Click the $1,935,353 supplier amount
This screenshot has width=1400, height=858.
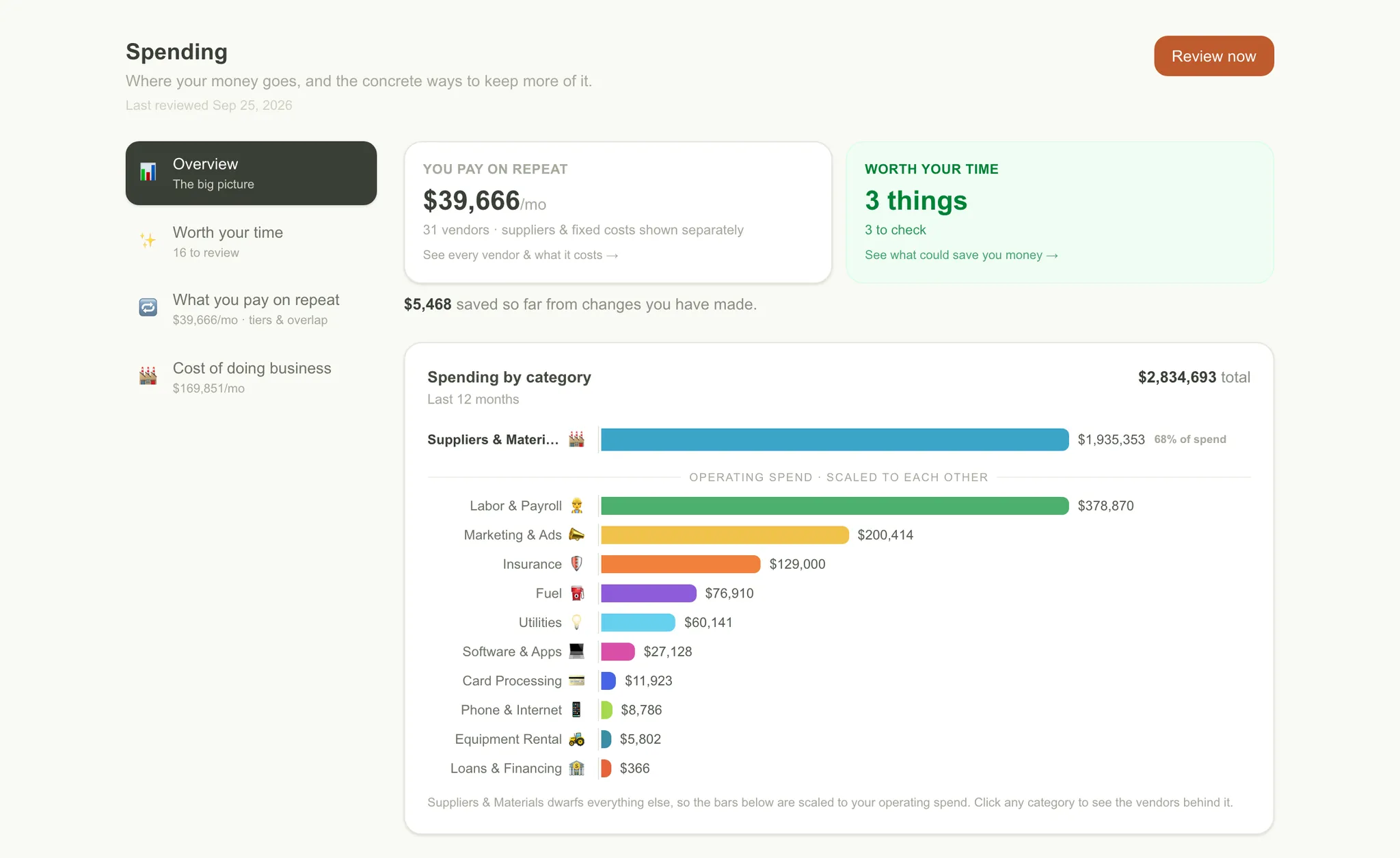[1111, 440]
